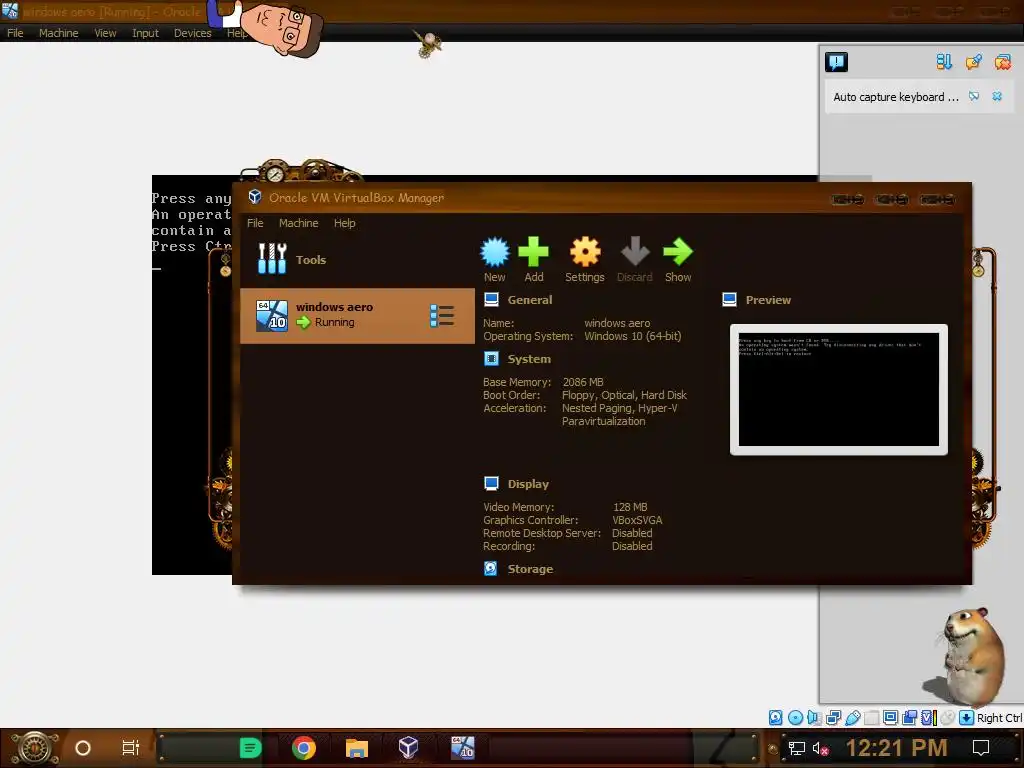The image size is (1024, 768).
Task: Click the display status bar icon
Action: tap(890, 718)
